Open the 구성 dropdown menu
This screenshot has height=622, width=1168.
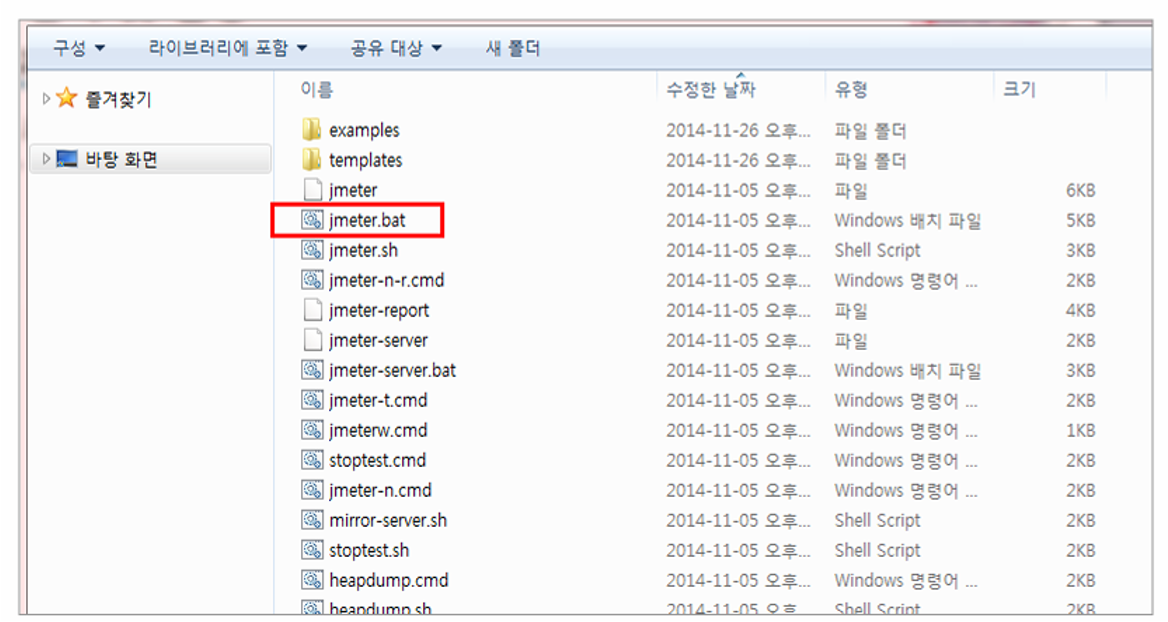tap(78, 48)
